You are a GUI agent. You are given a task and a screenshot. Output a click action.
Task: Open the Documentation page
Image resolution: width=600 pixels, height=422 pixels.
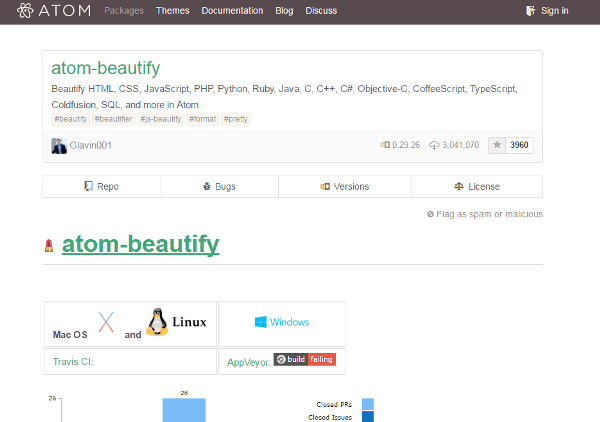[232, 11]
